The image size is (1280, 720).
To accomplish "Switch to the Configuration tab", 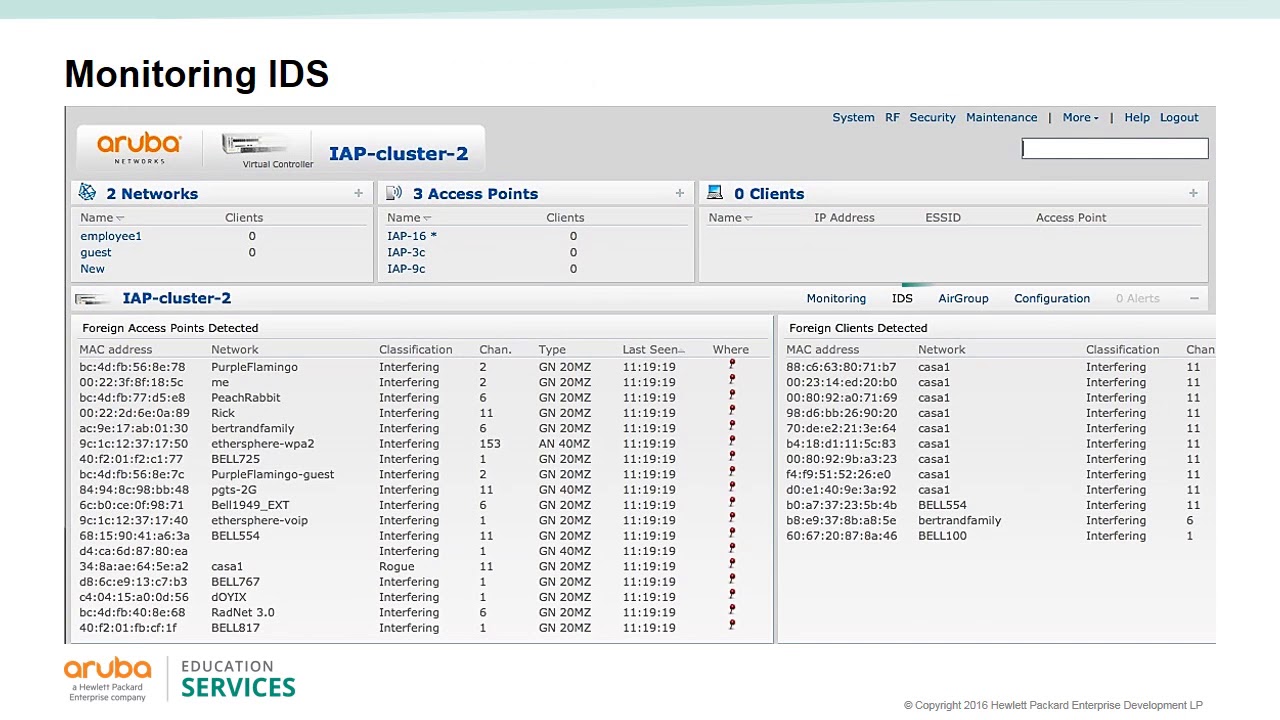I will coord(1052,298).
